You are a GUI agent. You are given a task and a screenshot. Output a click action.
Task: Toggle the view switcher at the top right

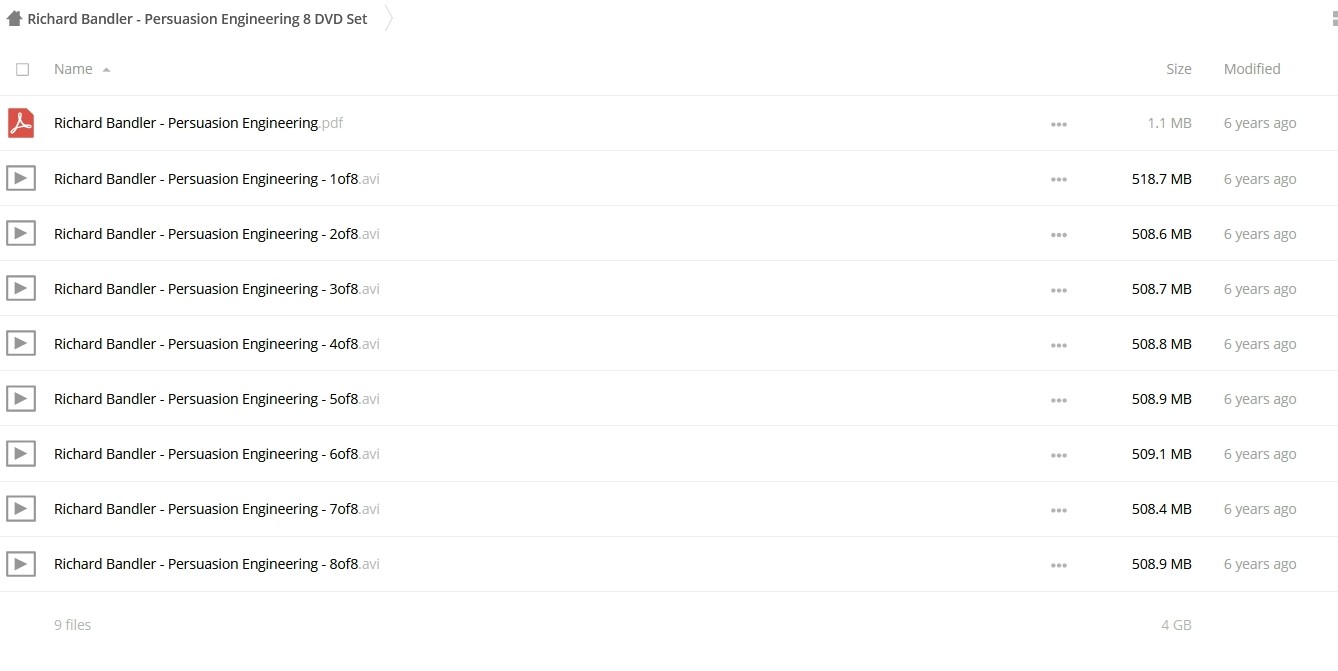(x=1333, y=18)
